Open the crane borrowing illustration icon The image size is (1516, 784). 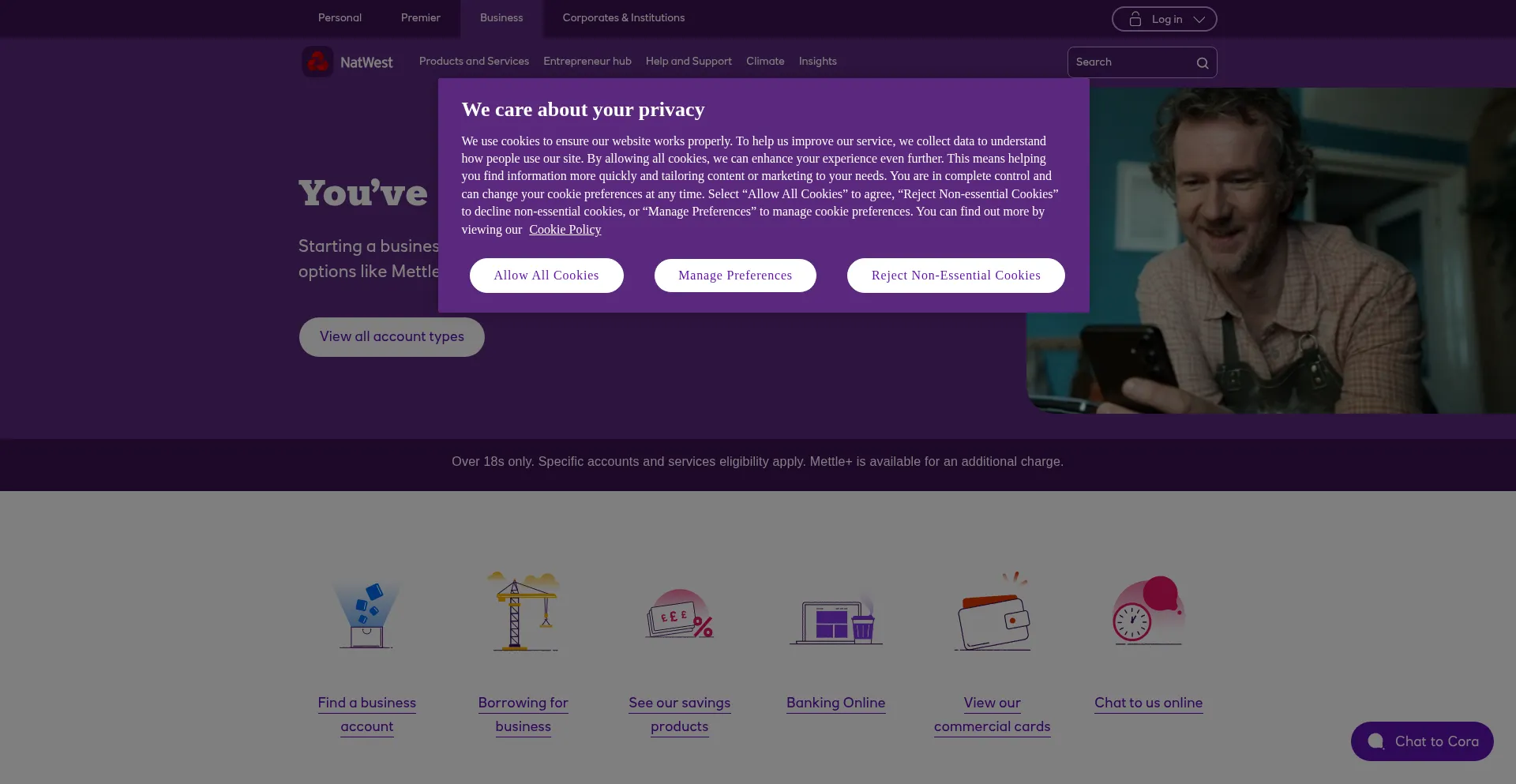523,611
